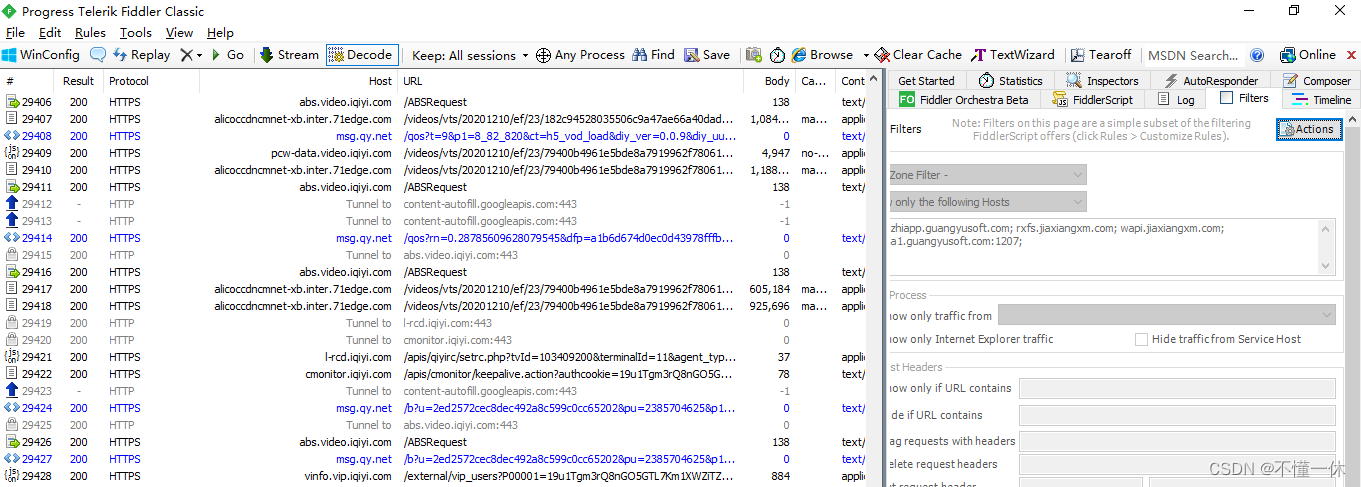1361x487 pixels.
Task: Open Find sessions binoculars tool
Action: pos(653,55)
